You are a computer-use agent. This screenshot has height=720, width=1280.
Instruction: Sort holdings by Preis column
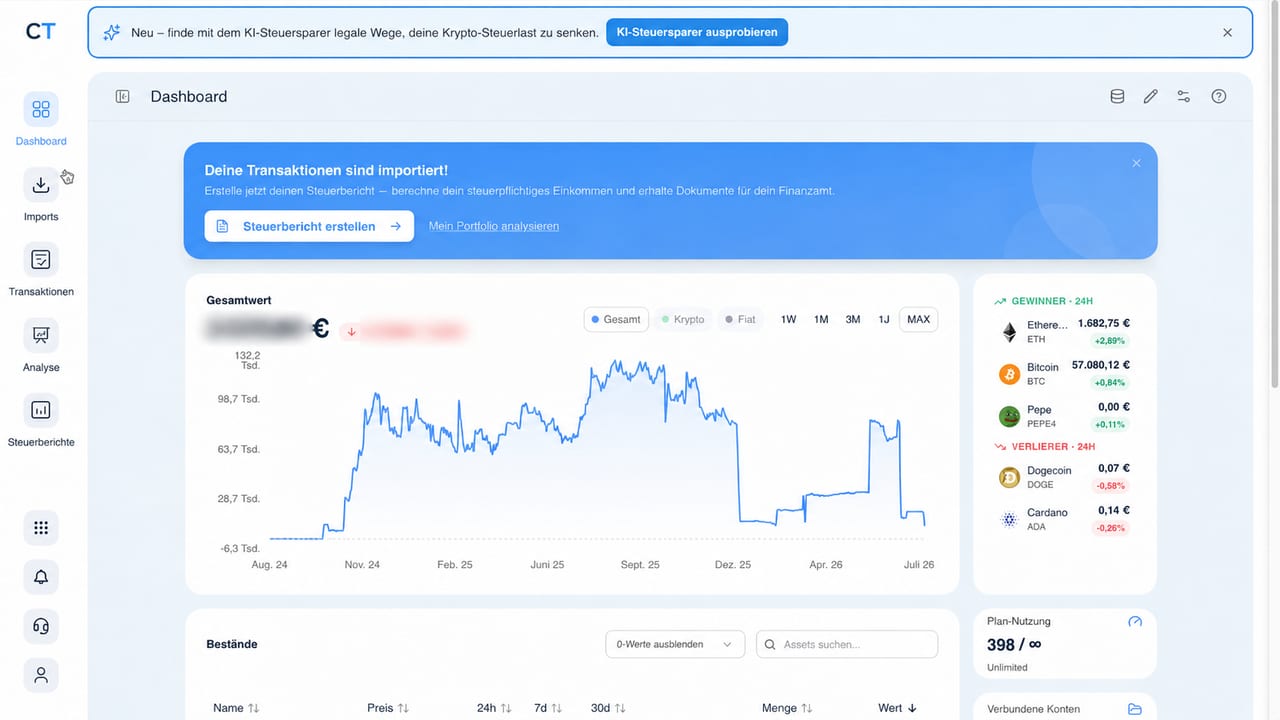click(x=388, y=708)
